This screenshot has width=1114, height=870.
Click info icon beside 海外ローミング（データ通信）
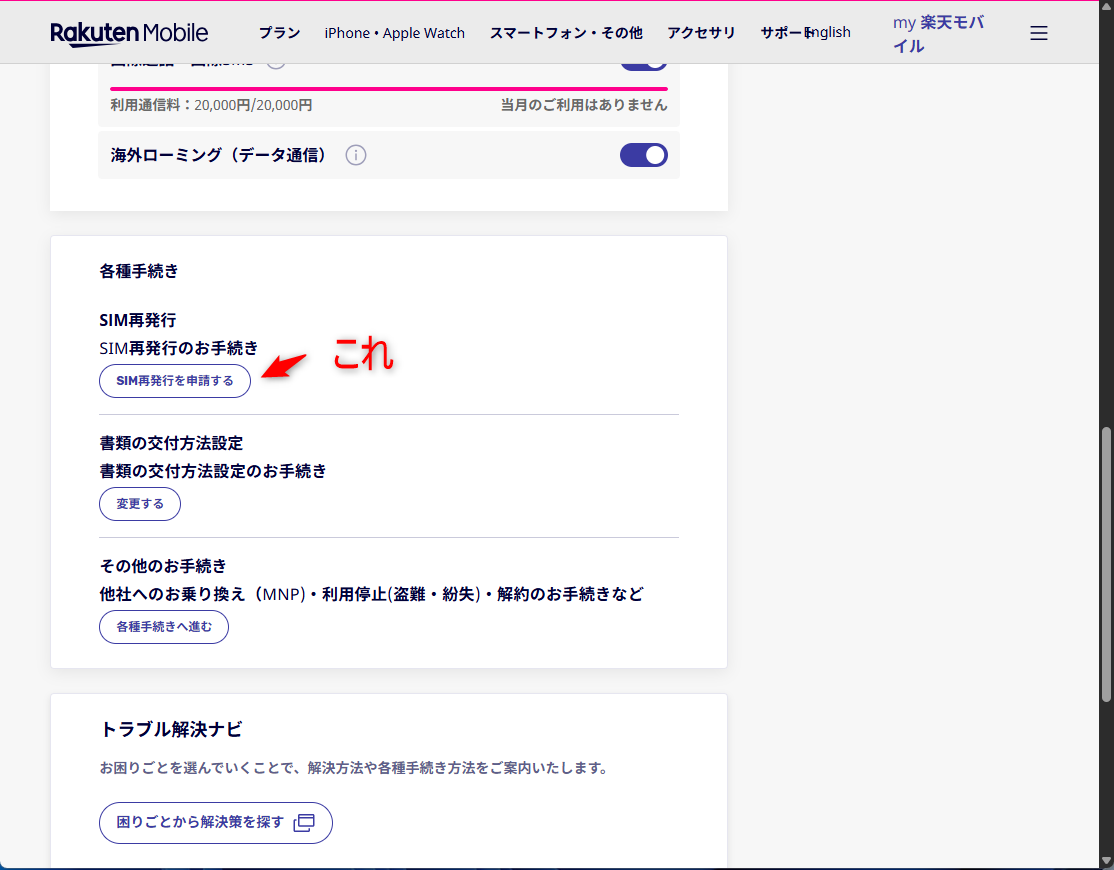pos(356,155)
